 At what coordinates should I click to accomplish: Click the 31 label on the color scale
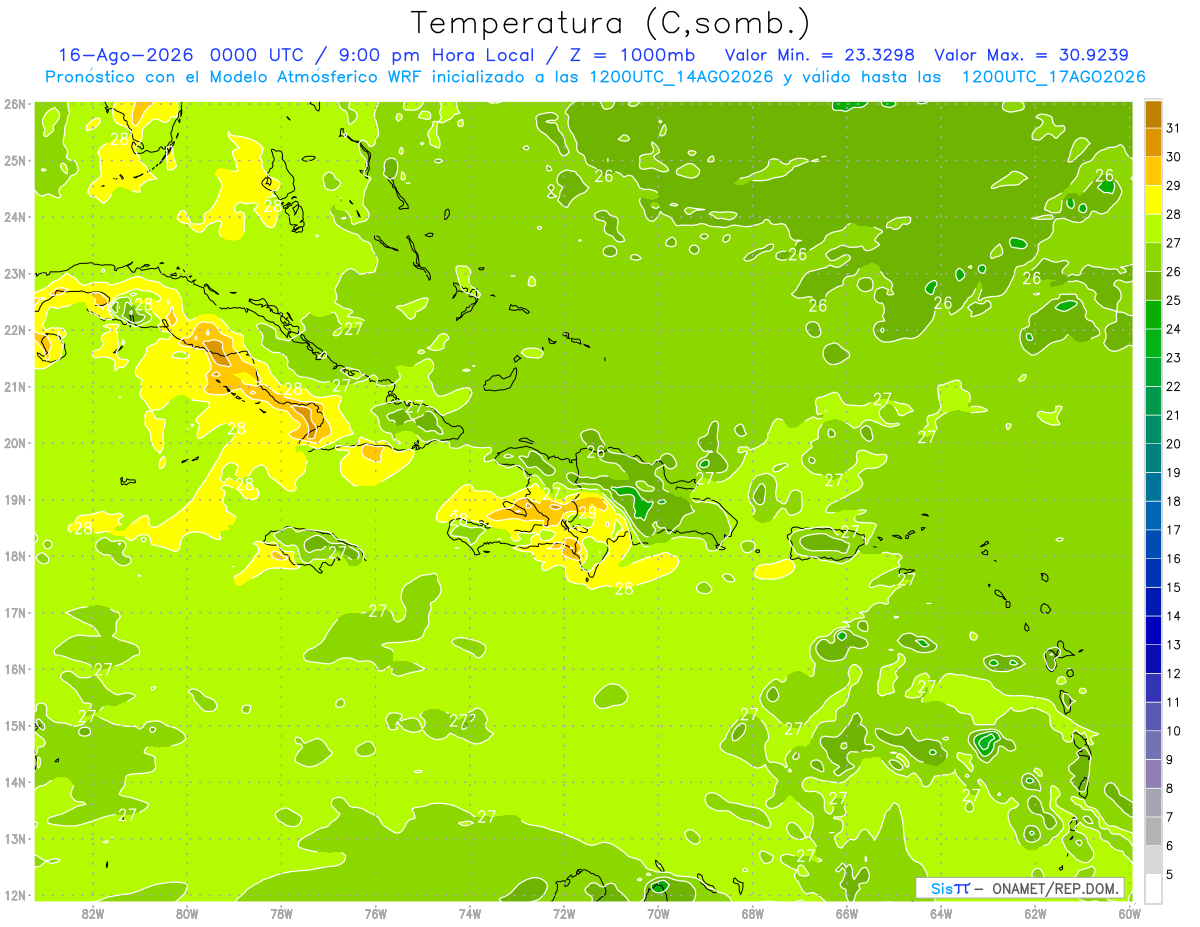pyautogui.click(x=1172, y=128)
